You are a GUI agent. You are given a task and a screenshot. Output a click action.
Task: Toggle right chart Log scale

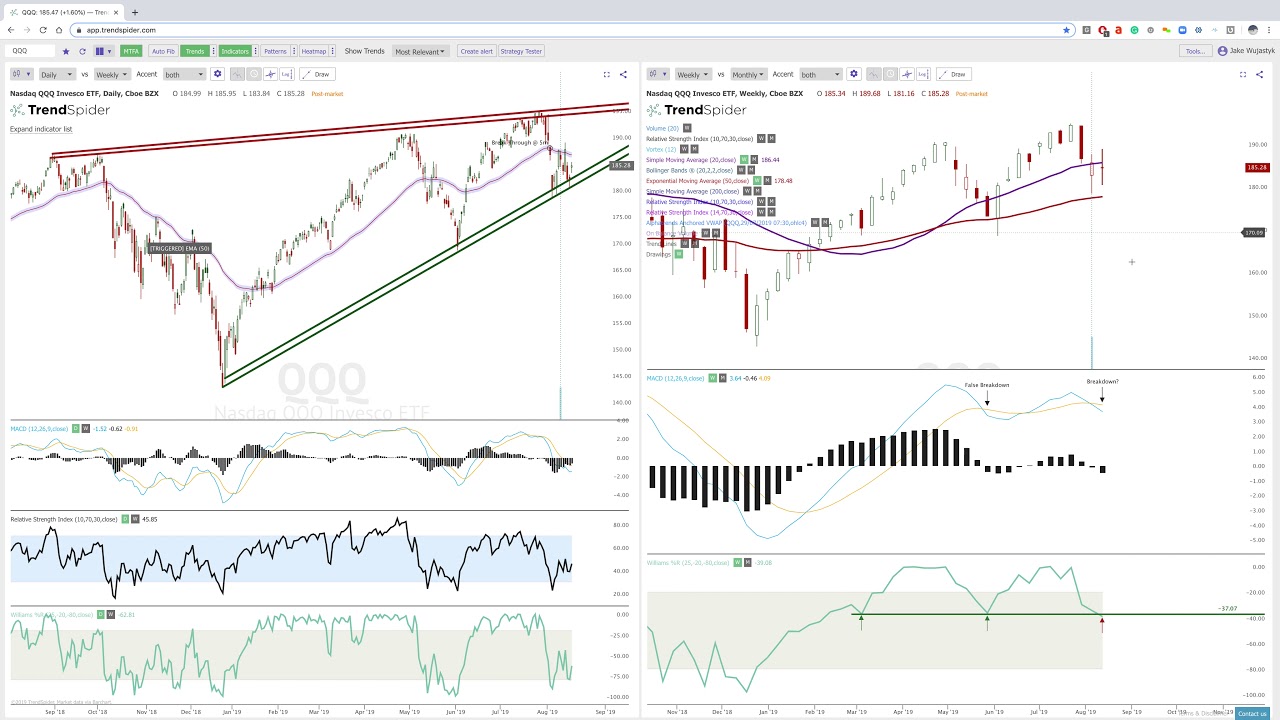click(922, 74)
